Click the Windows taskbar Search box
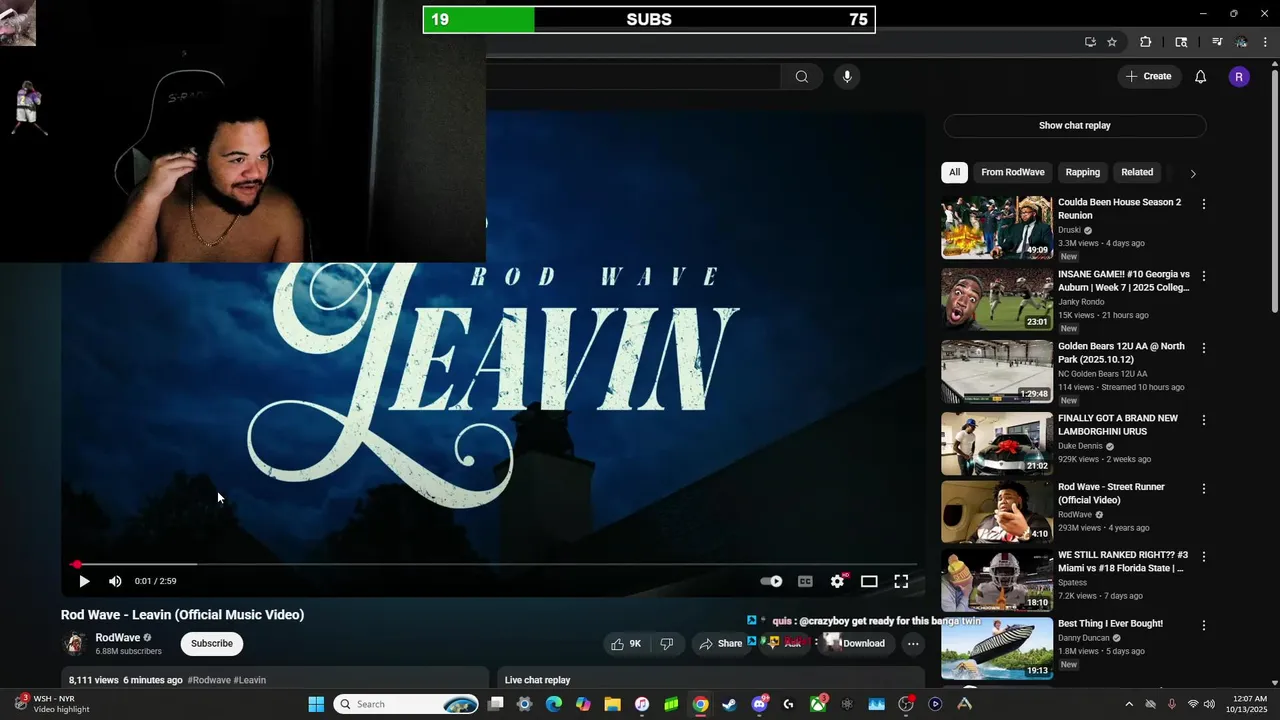The width and height of the screenshot is (1280, 720). point(406,704)
